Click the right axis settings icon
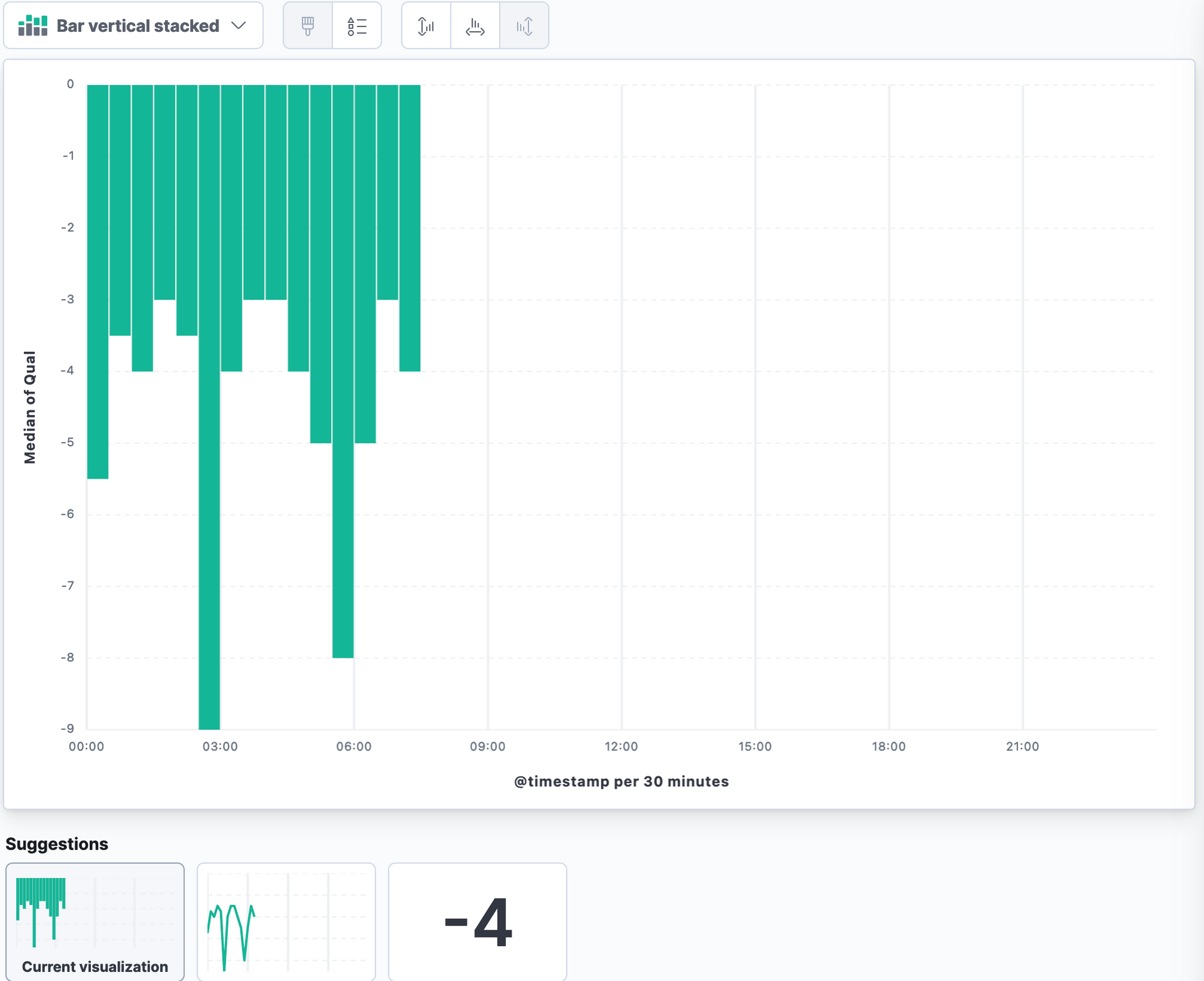The width and height of the screenshot is (1204, 981). click(x=524, y=26)
